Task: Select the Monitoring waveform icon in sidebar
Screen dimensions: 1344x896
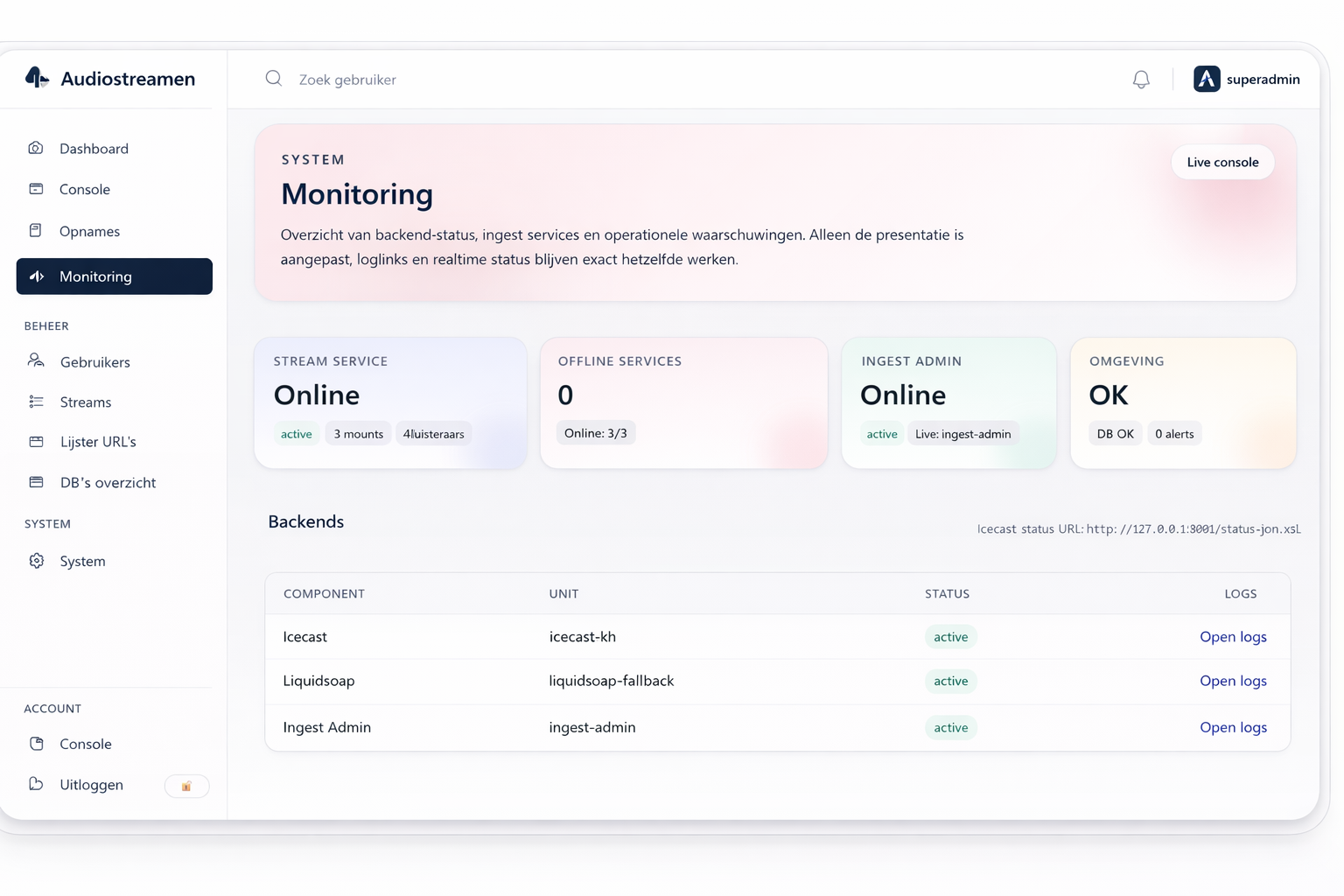Action: [36, 276]
